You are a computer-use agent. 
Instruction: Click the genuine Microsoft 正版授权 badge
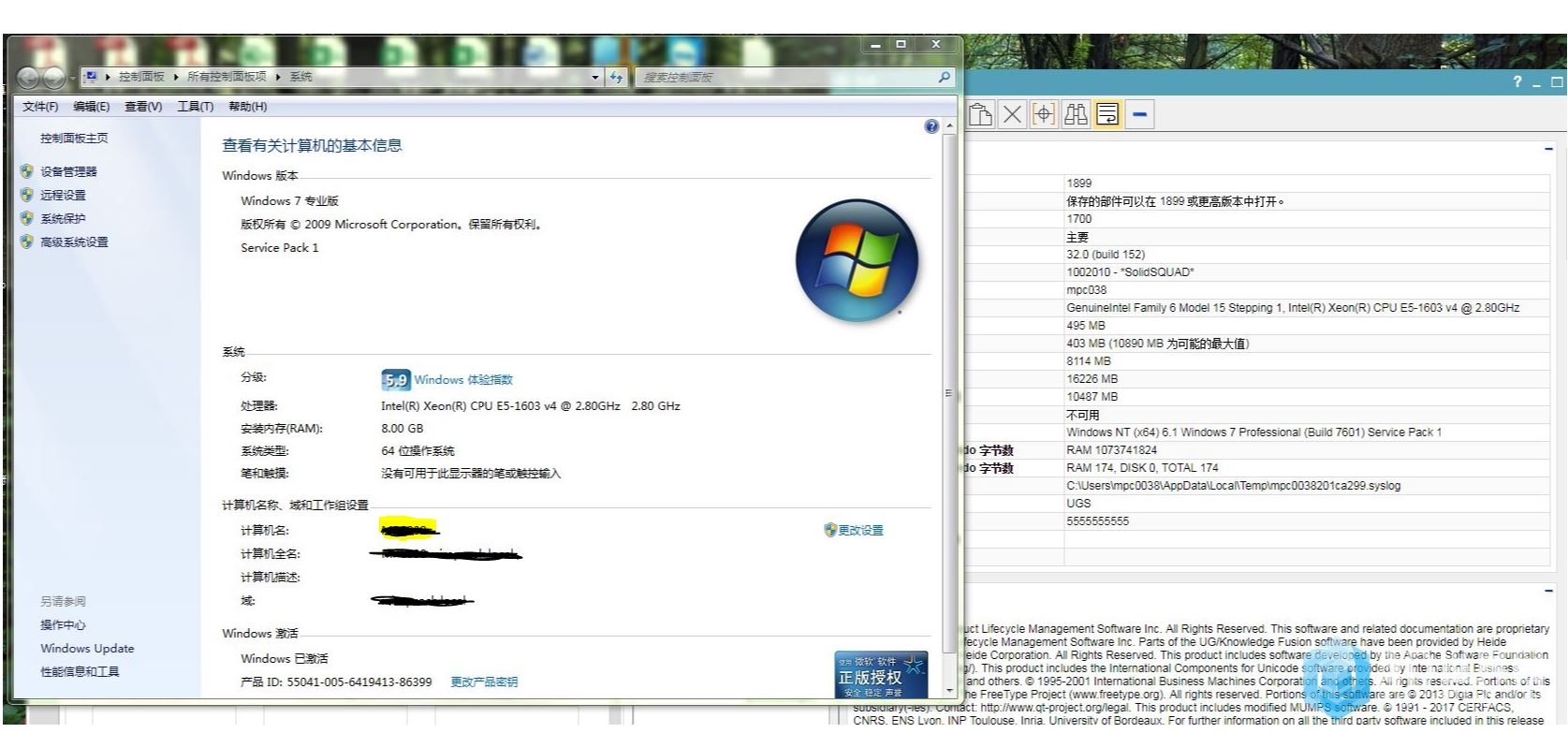point(881,674)
